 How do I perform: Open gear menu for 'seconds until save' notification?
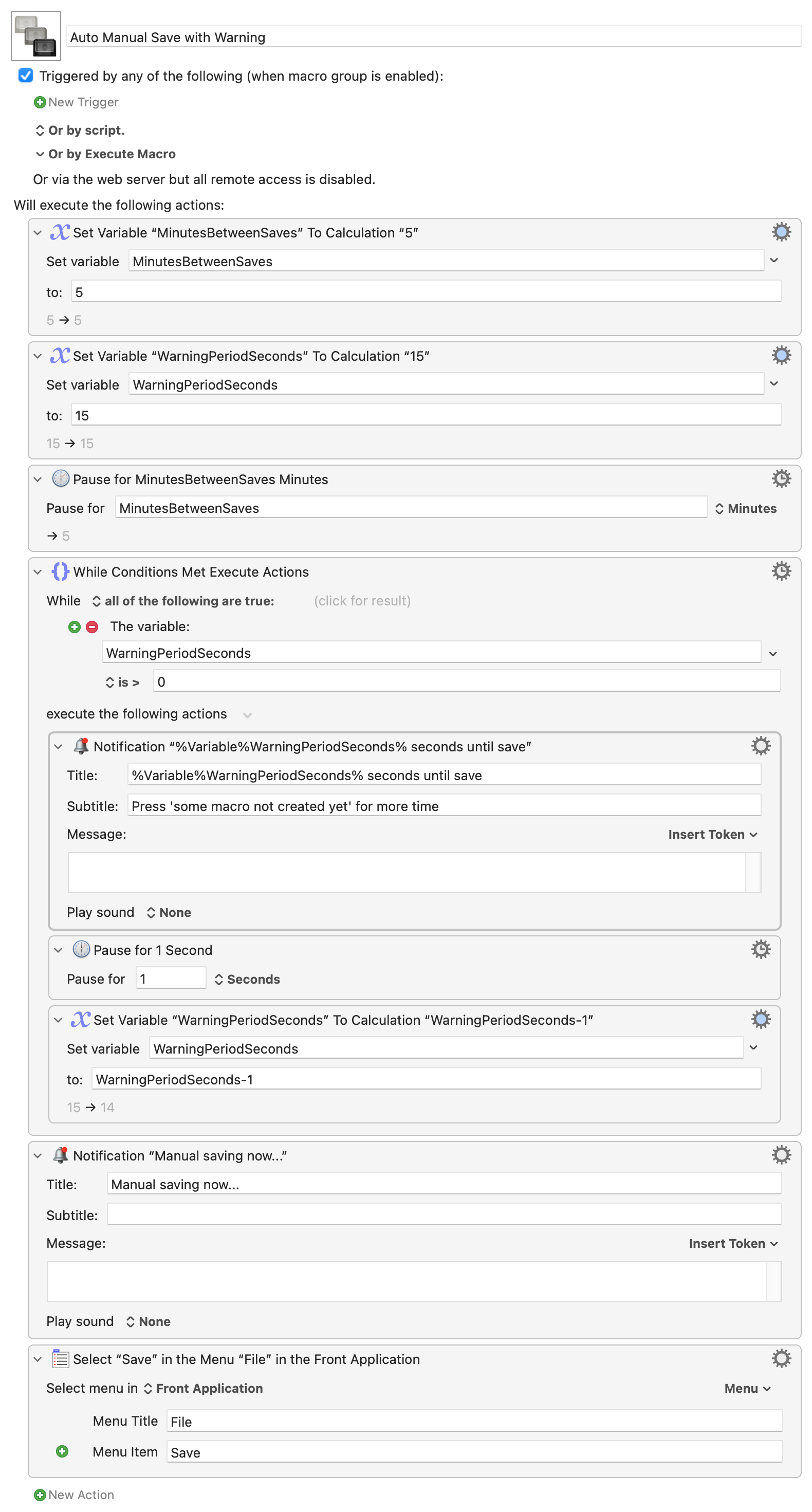[760, 746]
